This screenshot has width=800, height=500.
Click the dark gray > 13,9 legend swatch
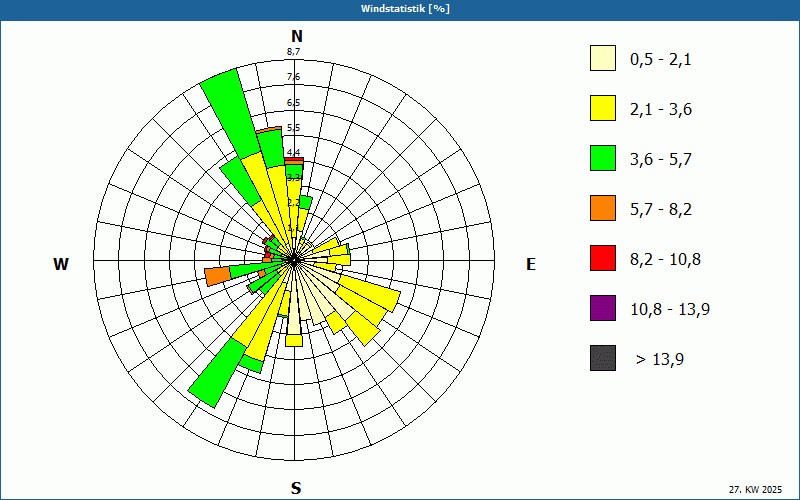point(603,358)
